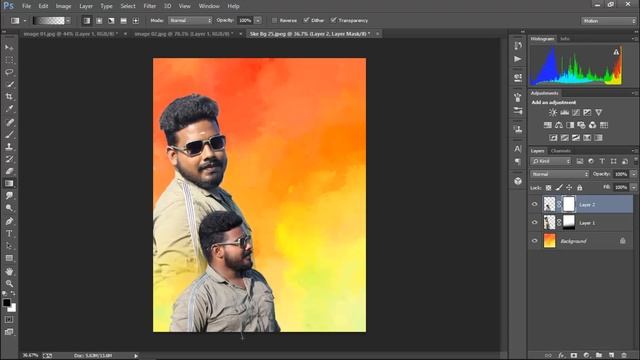640x360 pixels.
Task: Click the Create new layer button
Action: pos(611,356)
